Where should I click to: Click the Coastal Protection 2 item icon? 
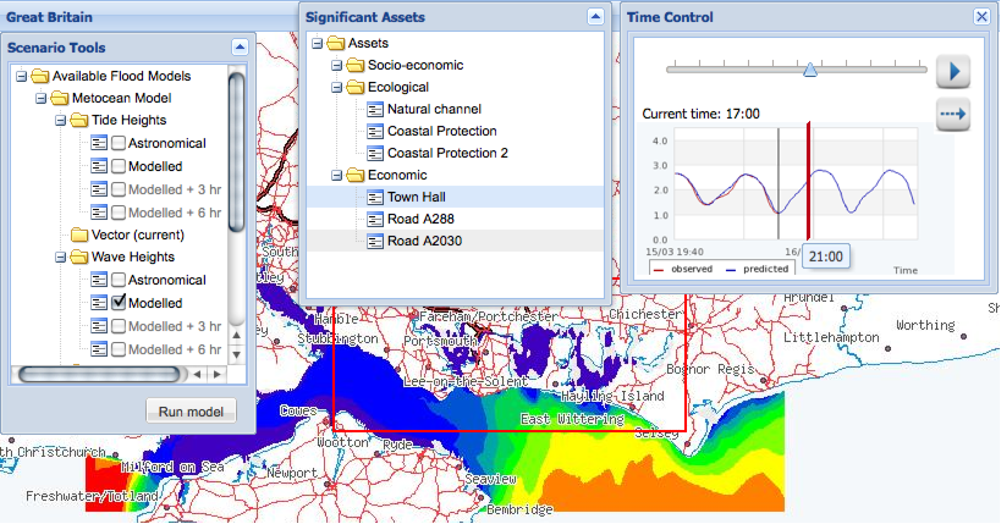[375, 153]
